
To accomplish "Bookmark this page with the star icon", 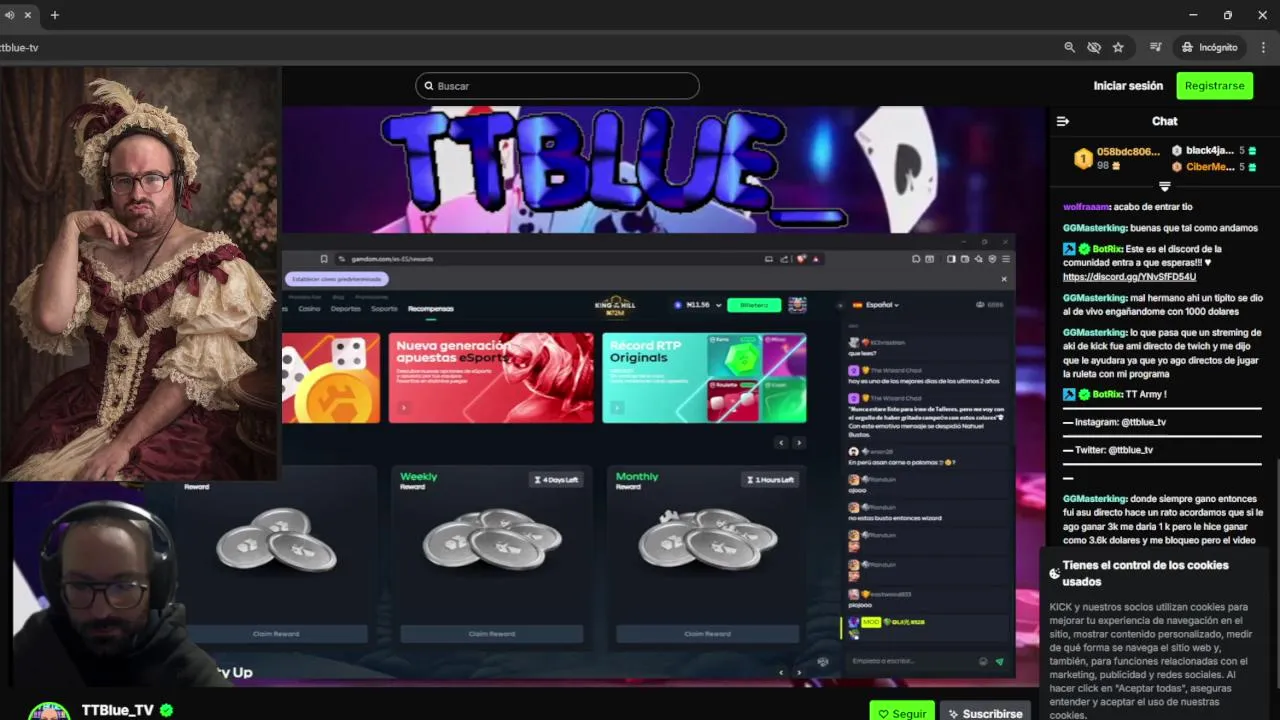I will 1118,47.
